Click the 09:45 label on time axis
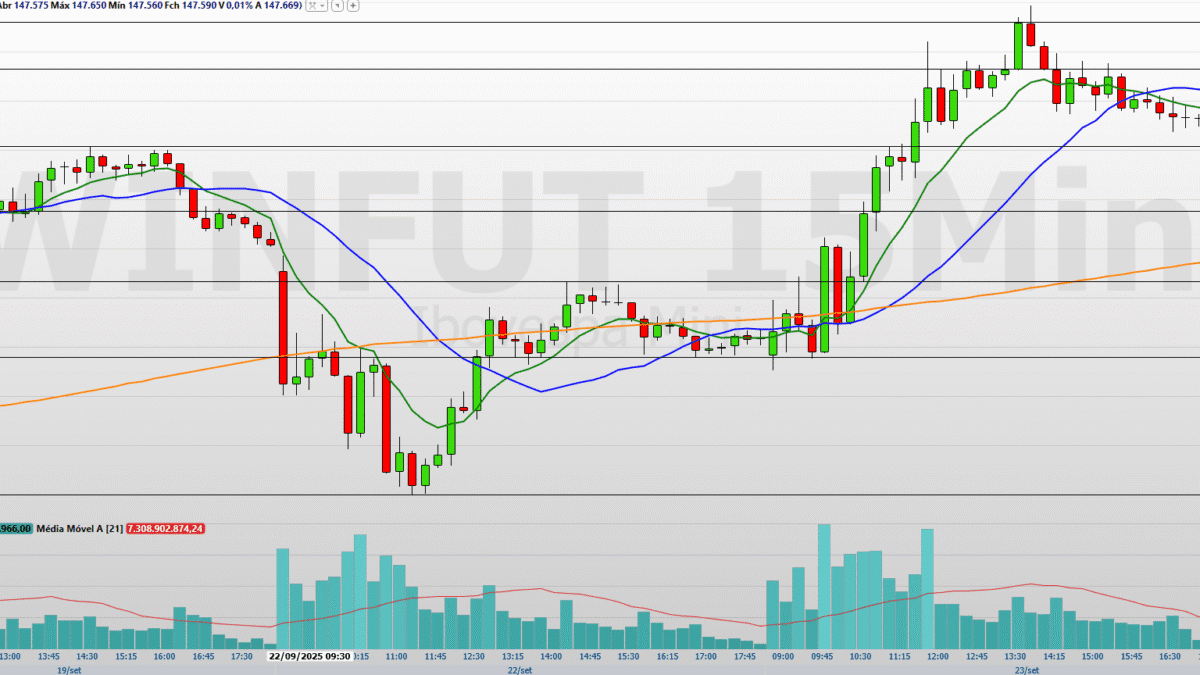This screenshot has width=1200, height=675. coord(822,657)
